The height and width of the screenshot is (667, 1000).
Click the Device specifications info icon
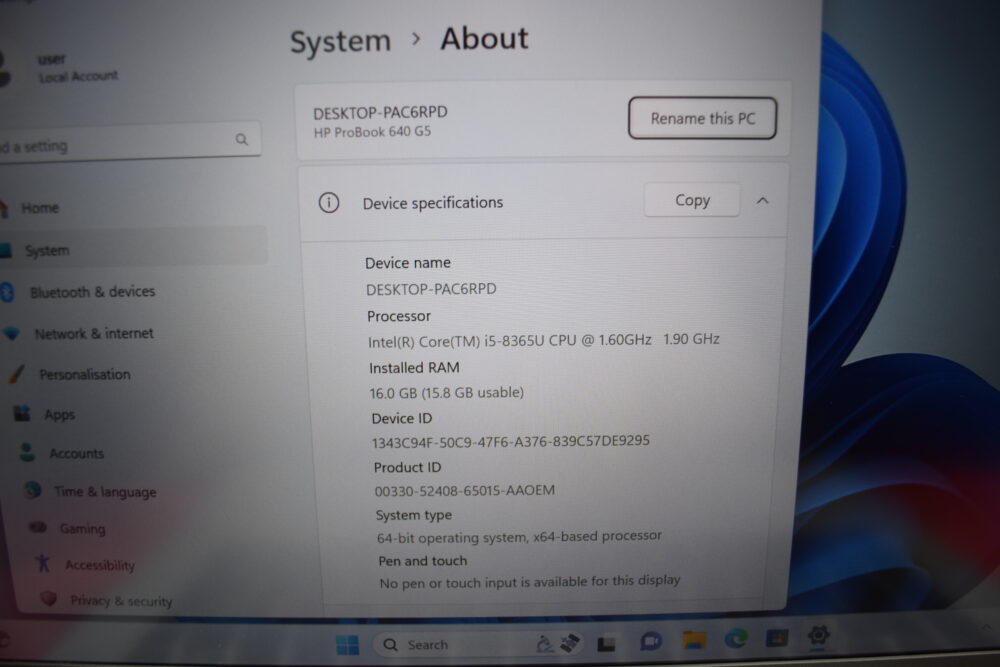coord(328,203)
